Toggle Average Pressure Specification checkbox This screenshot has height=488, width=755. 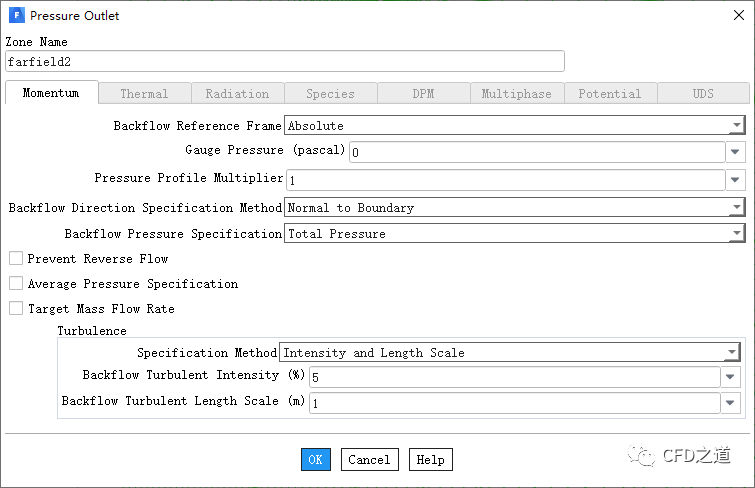pyautogui.click(x=16, y=284)
